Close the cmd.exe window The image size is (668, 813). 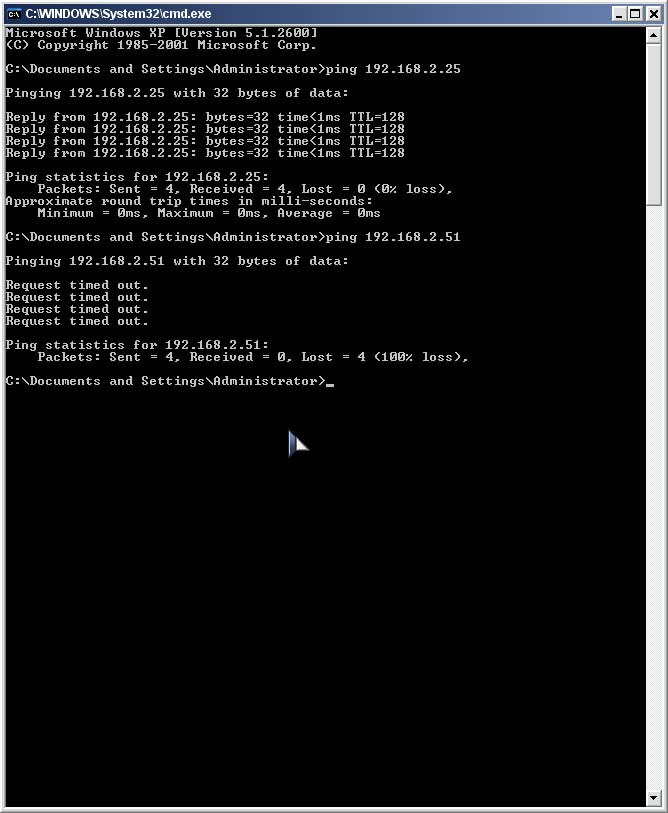click(653, 14)
